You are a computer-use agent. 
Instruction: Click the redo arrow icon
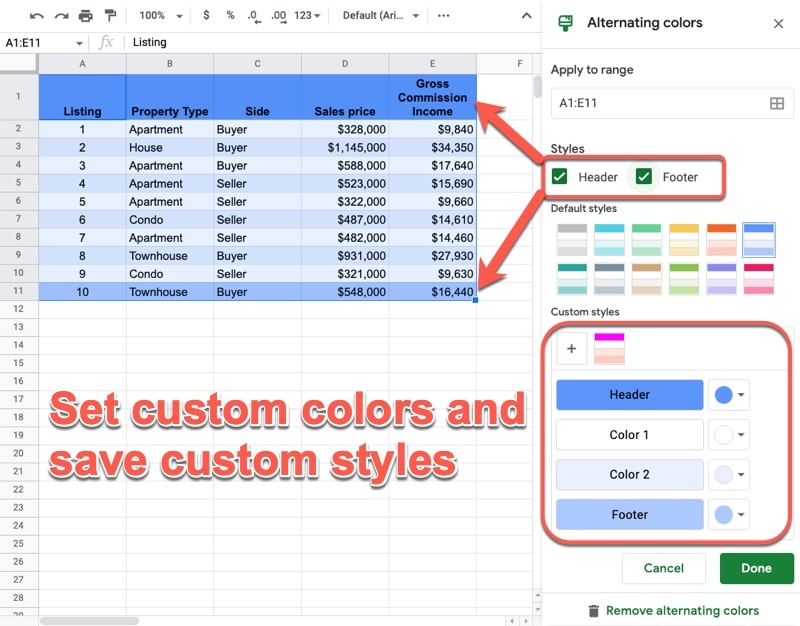point(61,16)
